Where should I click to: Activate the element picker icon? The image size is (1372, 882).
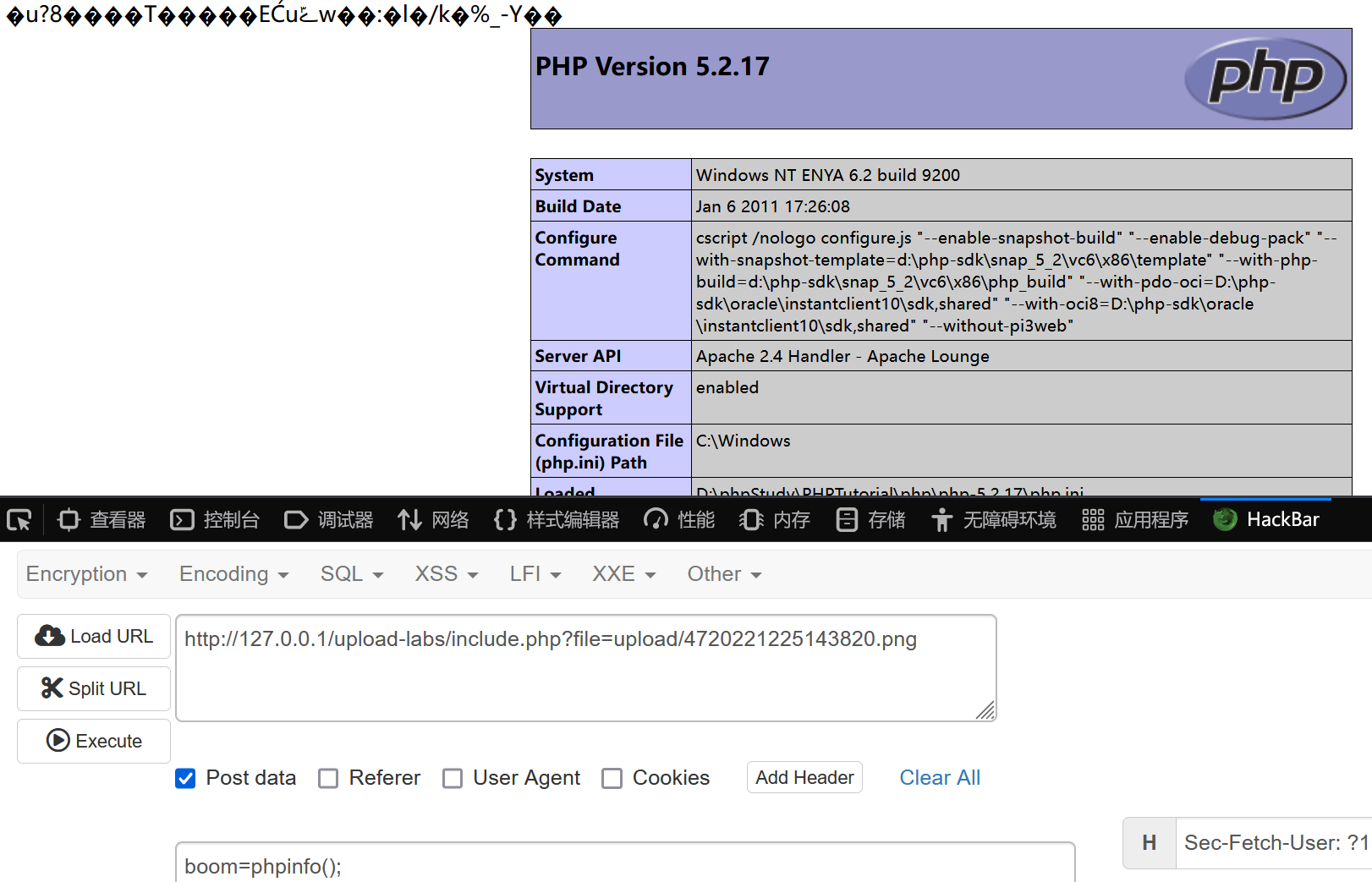point(19,519)
